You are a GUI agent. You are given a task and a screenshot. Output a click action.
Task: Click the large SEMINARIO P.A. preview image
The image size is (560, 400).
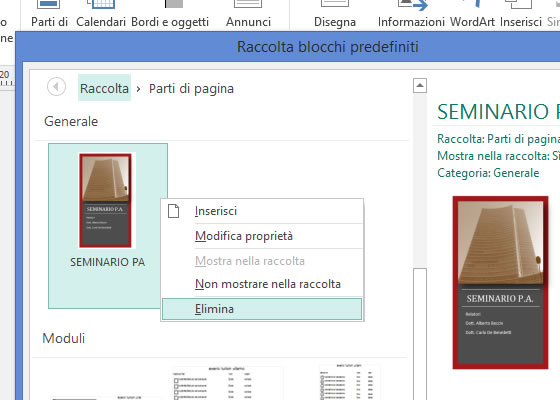pos(500,282)
